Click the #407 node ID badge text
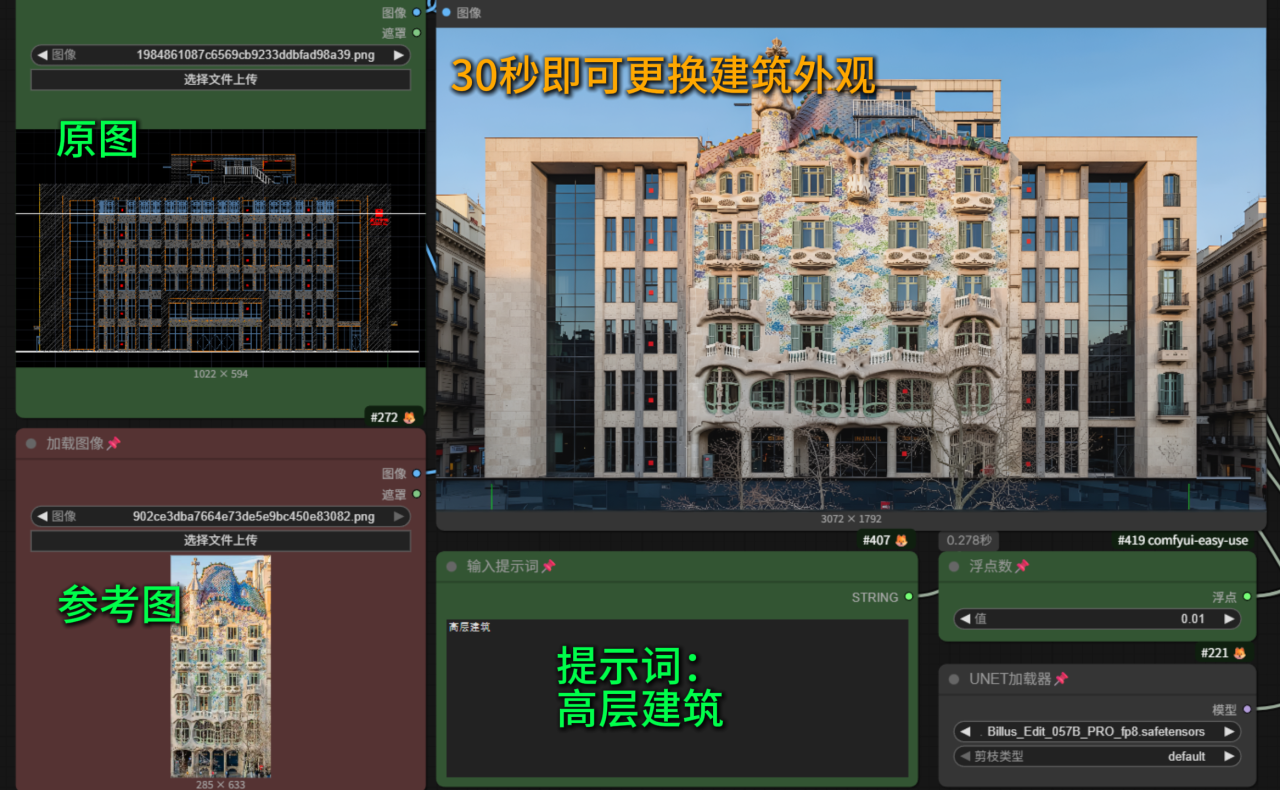The image size is (1280, 790). 876,540
